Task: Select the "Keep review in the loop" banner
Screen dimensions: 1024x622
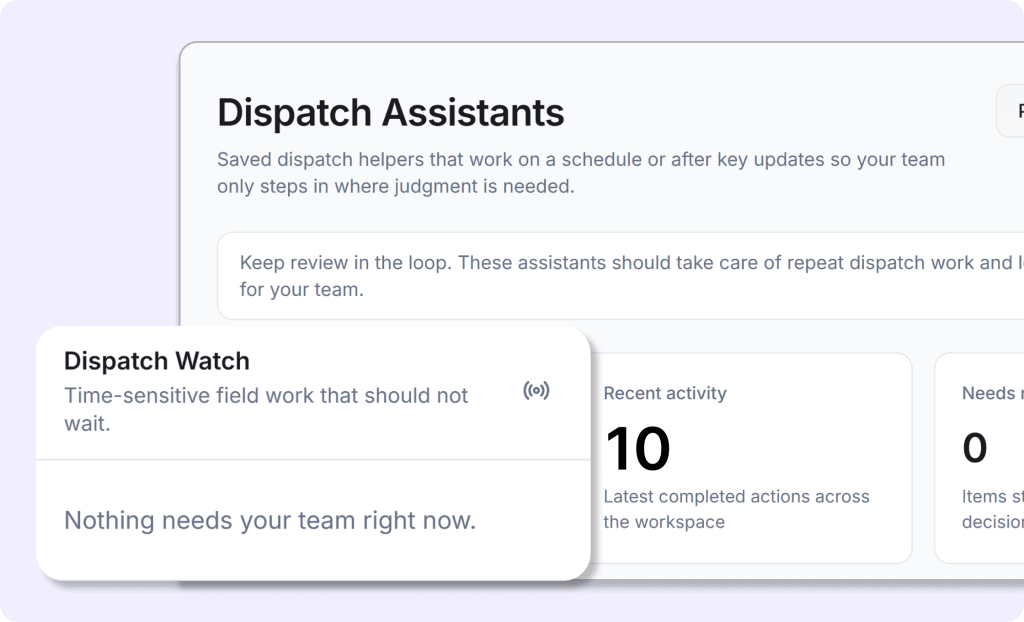Action: click(620, 276)
